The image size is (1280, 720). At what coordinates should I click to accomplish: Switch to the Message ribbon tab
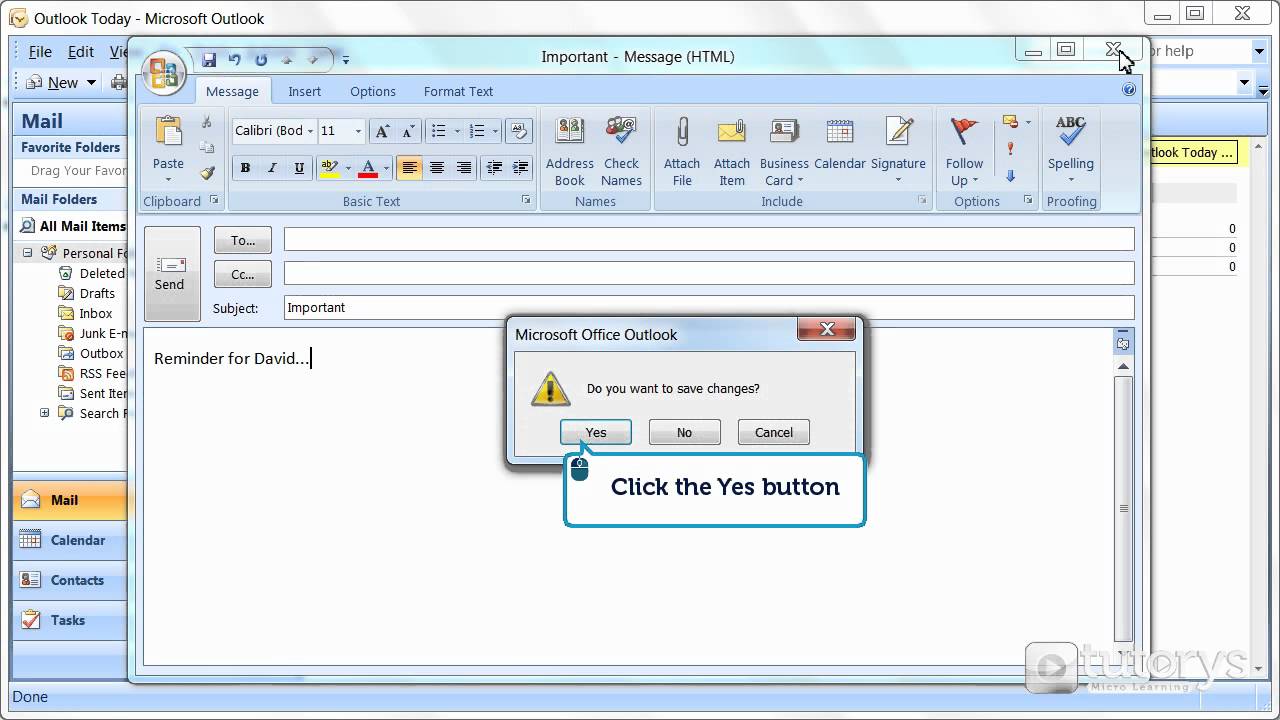click(232, 91)
